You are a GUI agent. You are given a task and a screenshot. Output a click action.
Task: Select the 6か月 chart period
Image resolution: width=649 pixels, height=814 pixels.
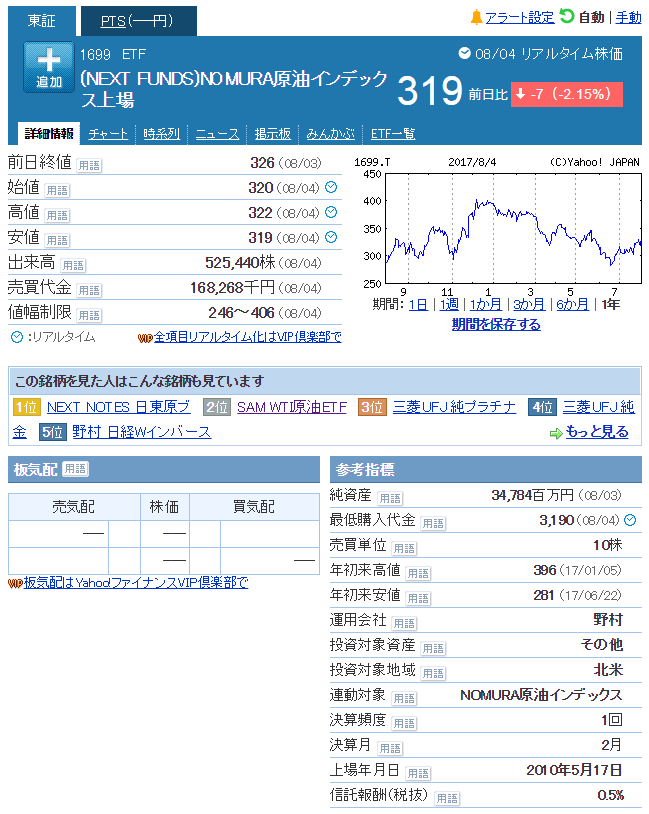pyautogui.click(x=572, y=304)
